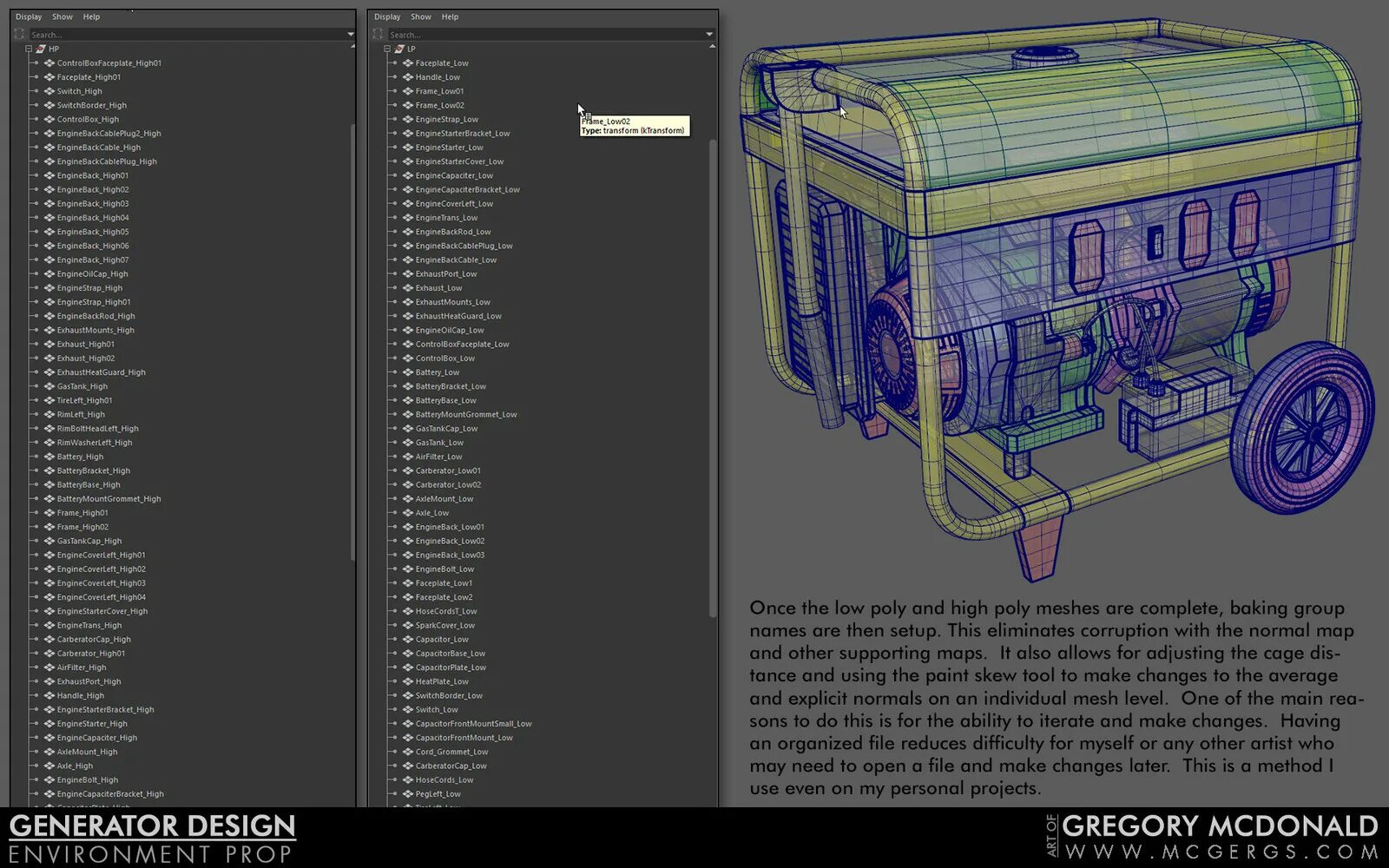Click the transform icon beside ControlBoxFaceplate_High01

click(49, 63)
